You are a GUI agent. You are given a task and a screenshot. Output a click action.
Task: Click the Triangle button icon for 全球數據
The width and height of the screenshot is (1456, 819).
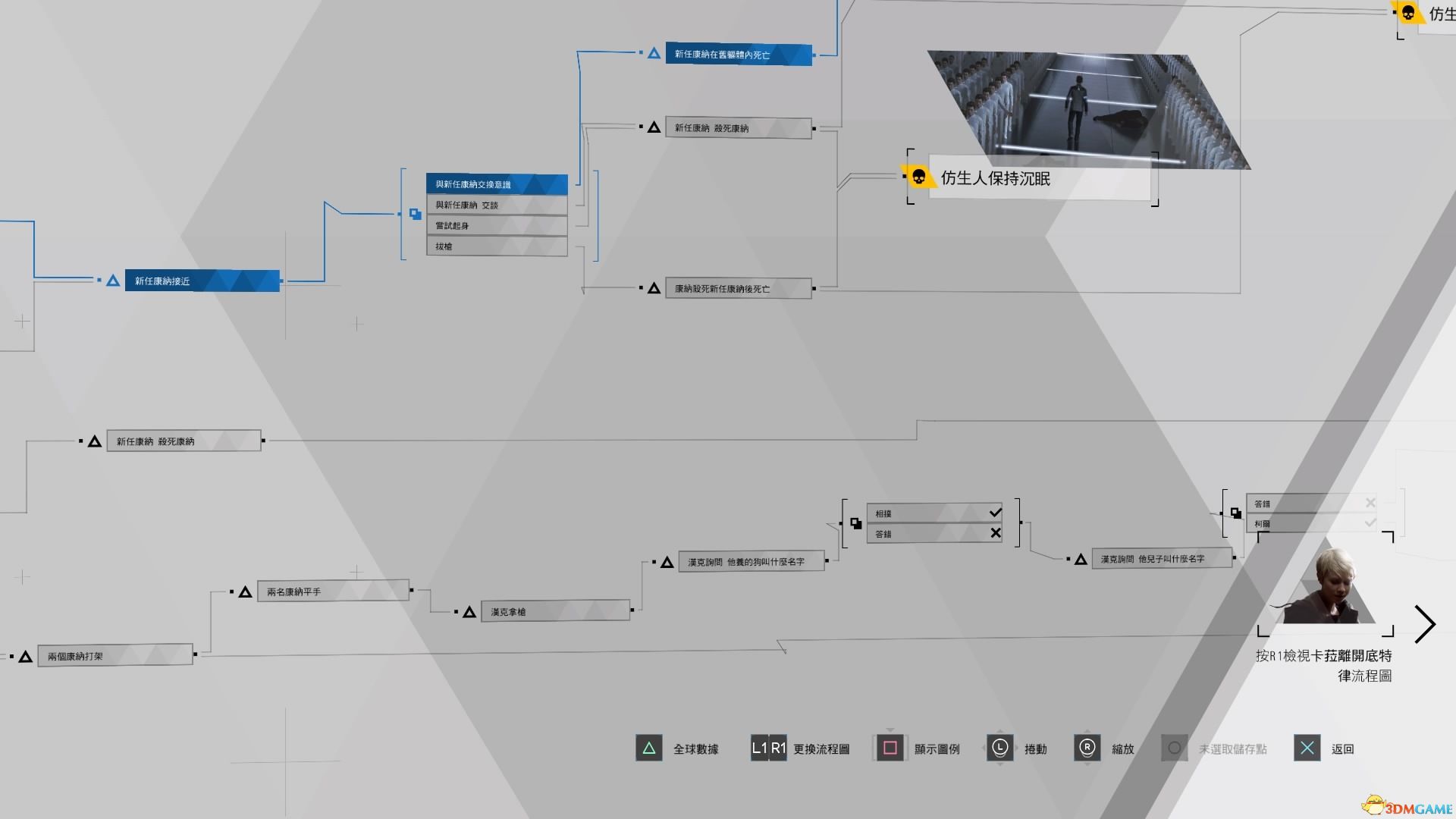click(649, 748)
